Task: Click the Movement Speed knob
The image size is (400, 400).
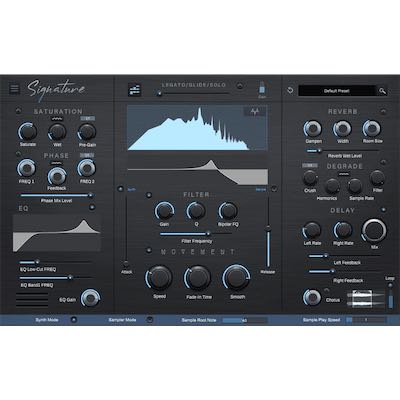Action: point(159,278)
